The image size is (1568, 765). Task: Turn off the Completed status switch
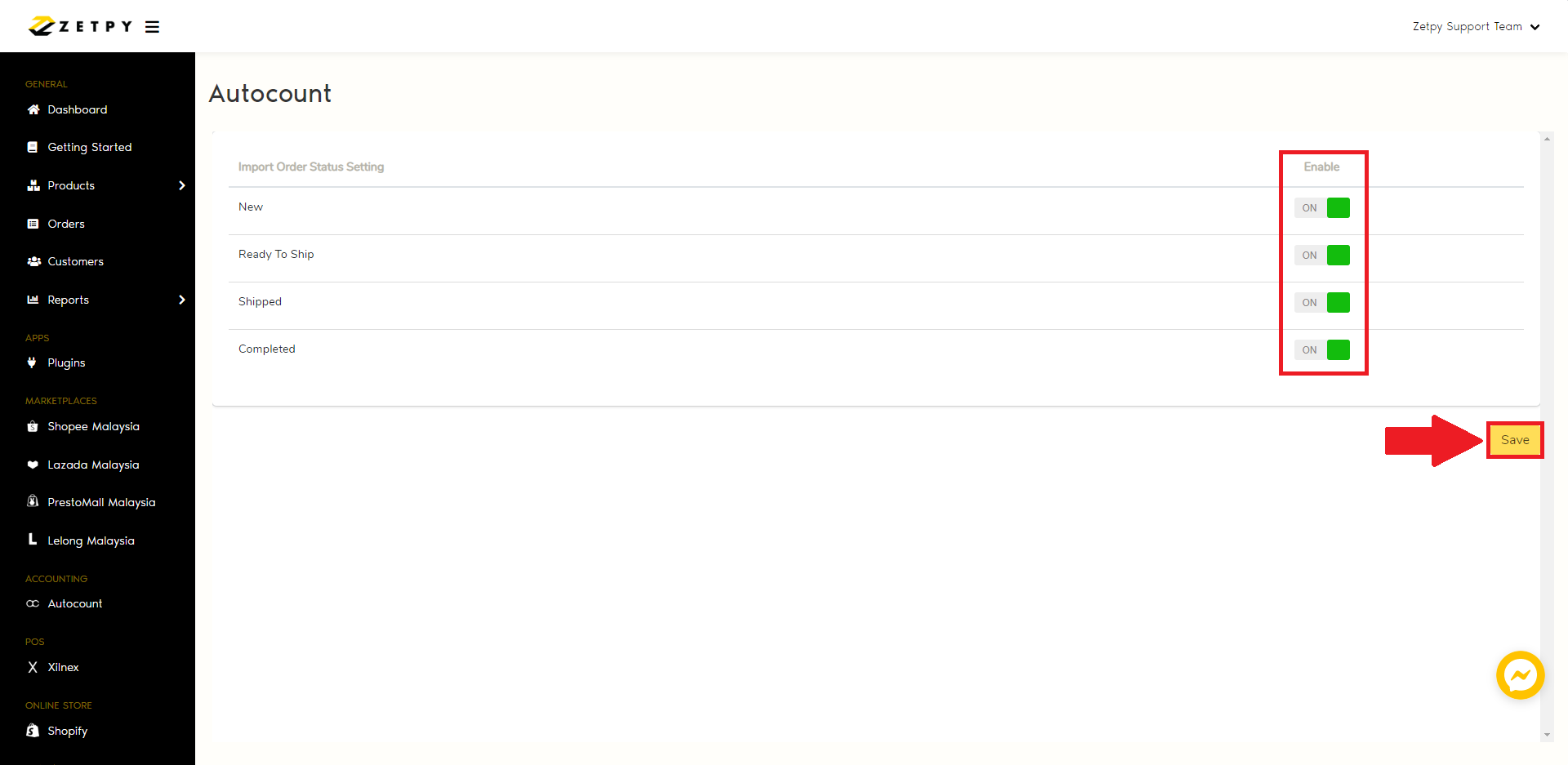pos(1322,350)
